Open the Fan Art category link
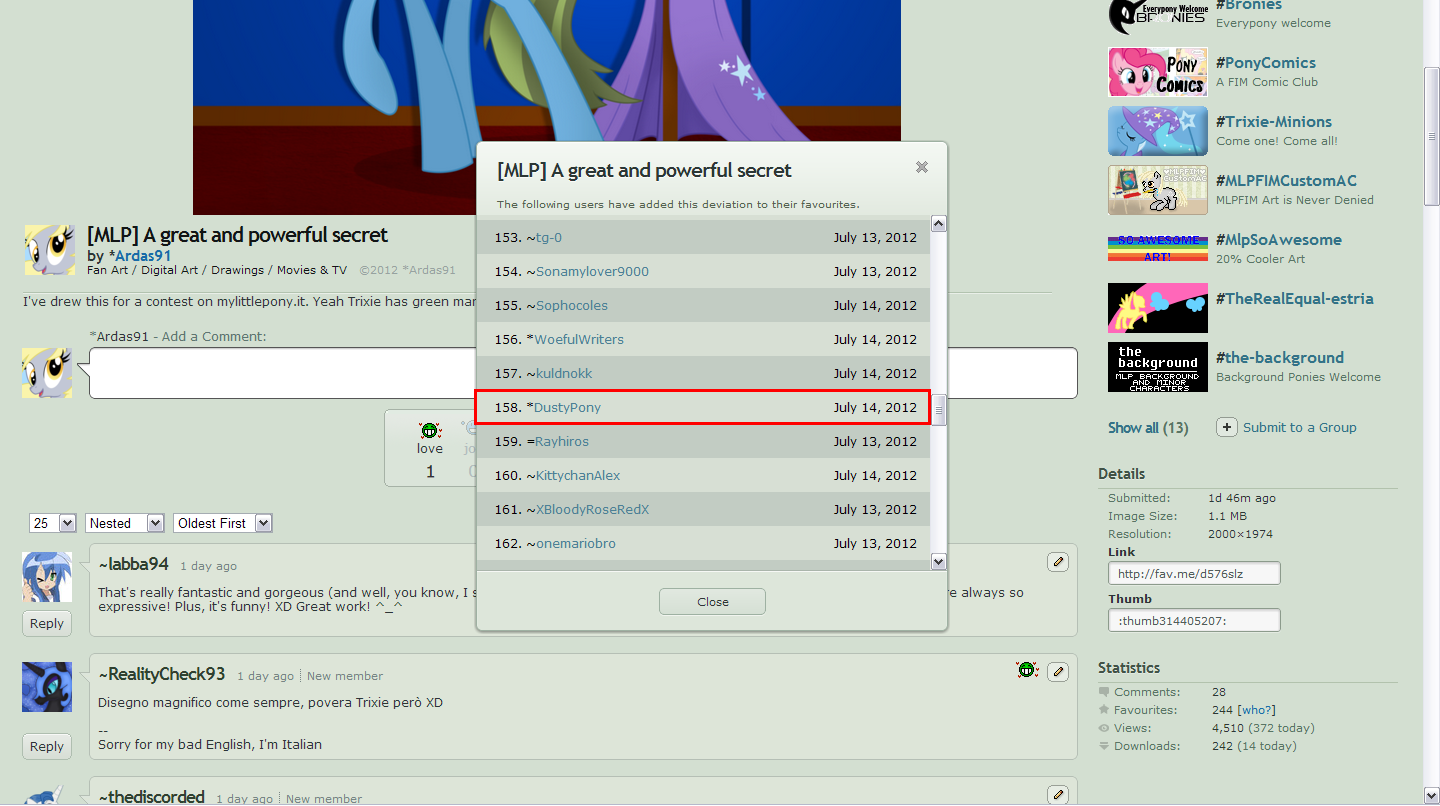1440x806 pixels. tap(110, 270)
